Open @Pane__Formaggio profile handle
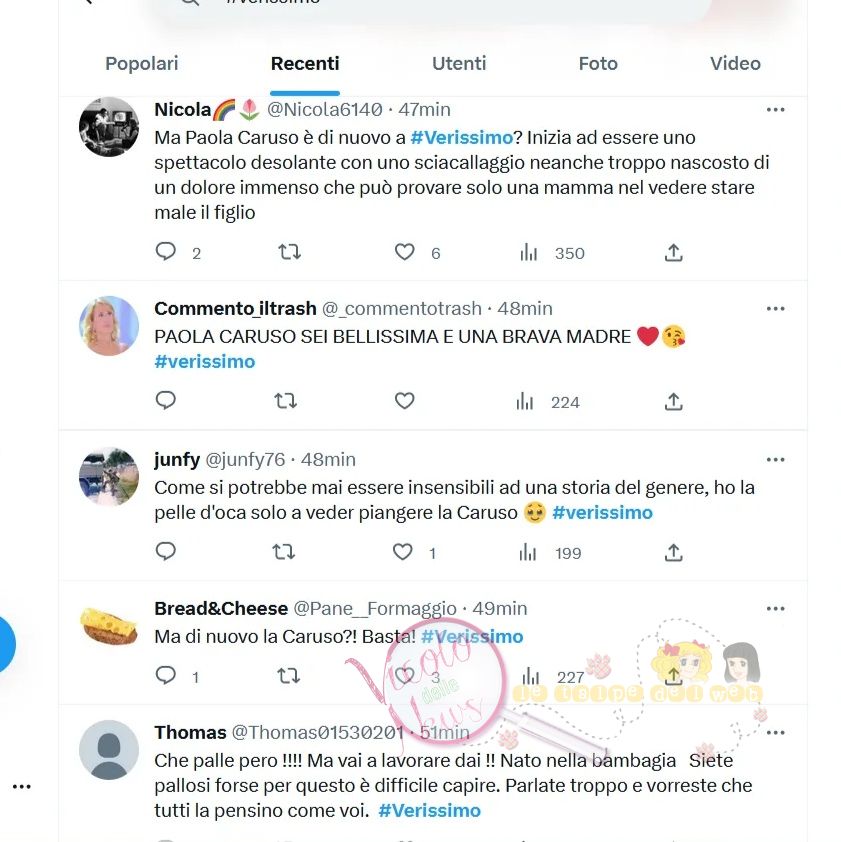Screen dimensions: 841x842 [375, 608]
